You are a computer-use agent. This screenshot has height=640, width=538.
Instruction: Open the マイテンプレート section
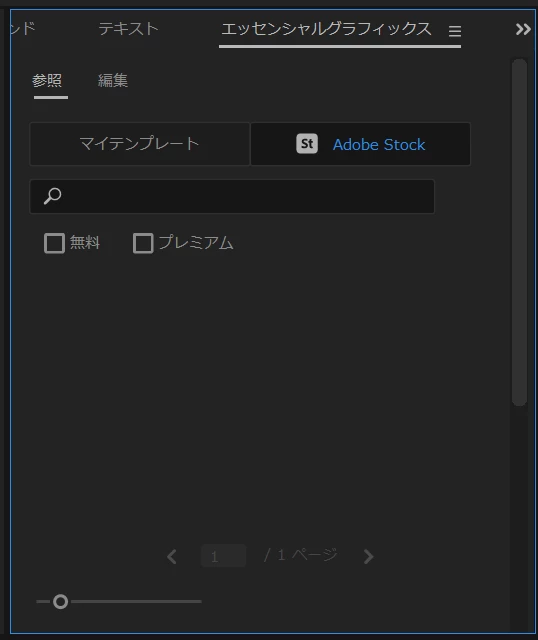click(x=140, y=144)
